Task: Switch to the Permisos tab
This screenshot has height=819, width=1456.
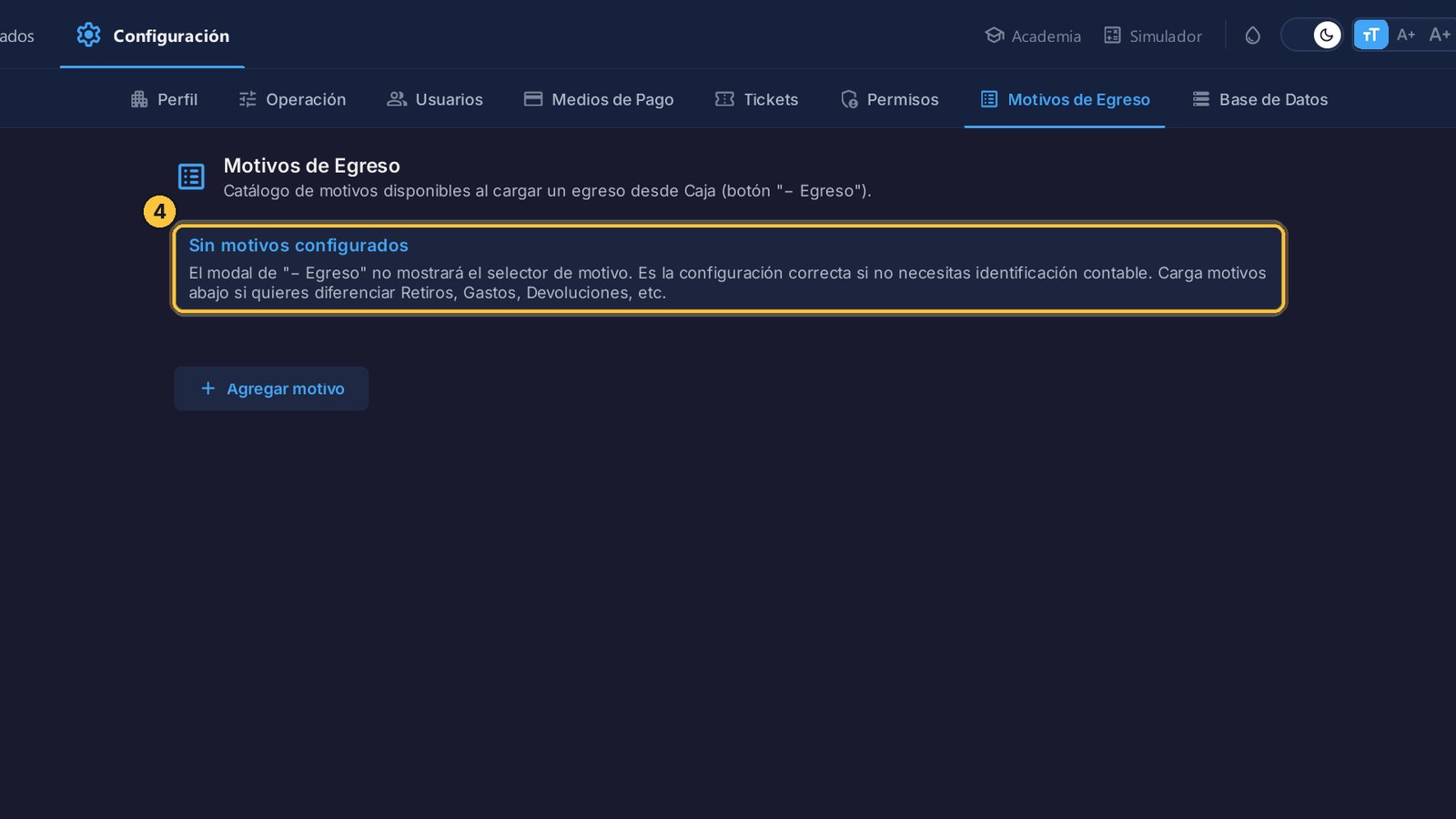Action: (x=889, y=99)
